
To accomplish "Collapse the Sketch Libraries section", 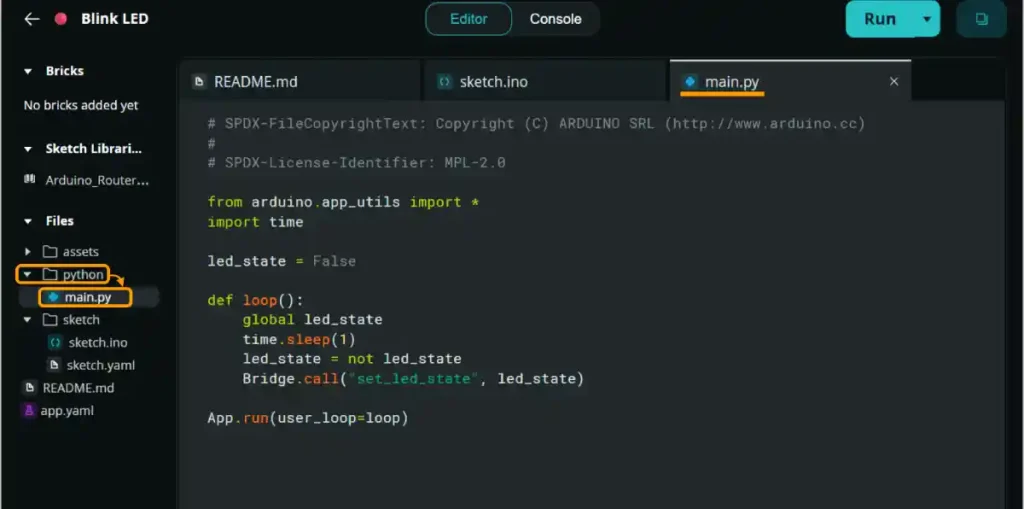I will pos(28,149).
